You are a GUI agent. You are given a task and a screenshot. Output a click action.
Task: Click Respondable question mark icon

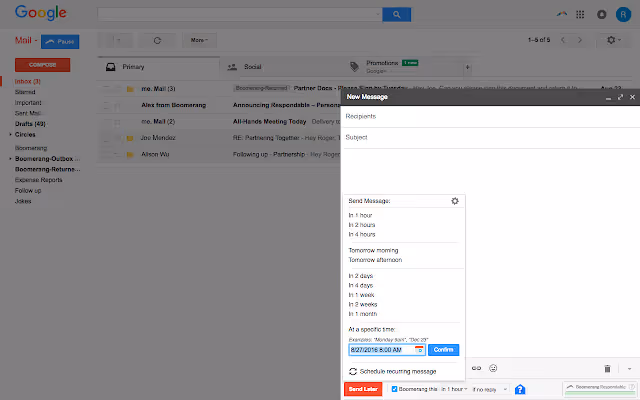point(632,386)
